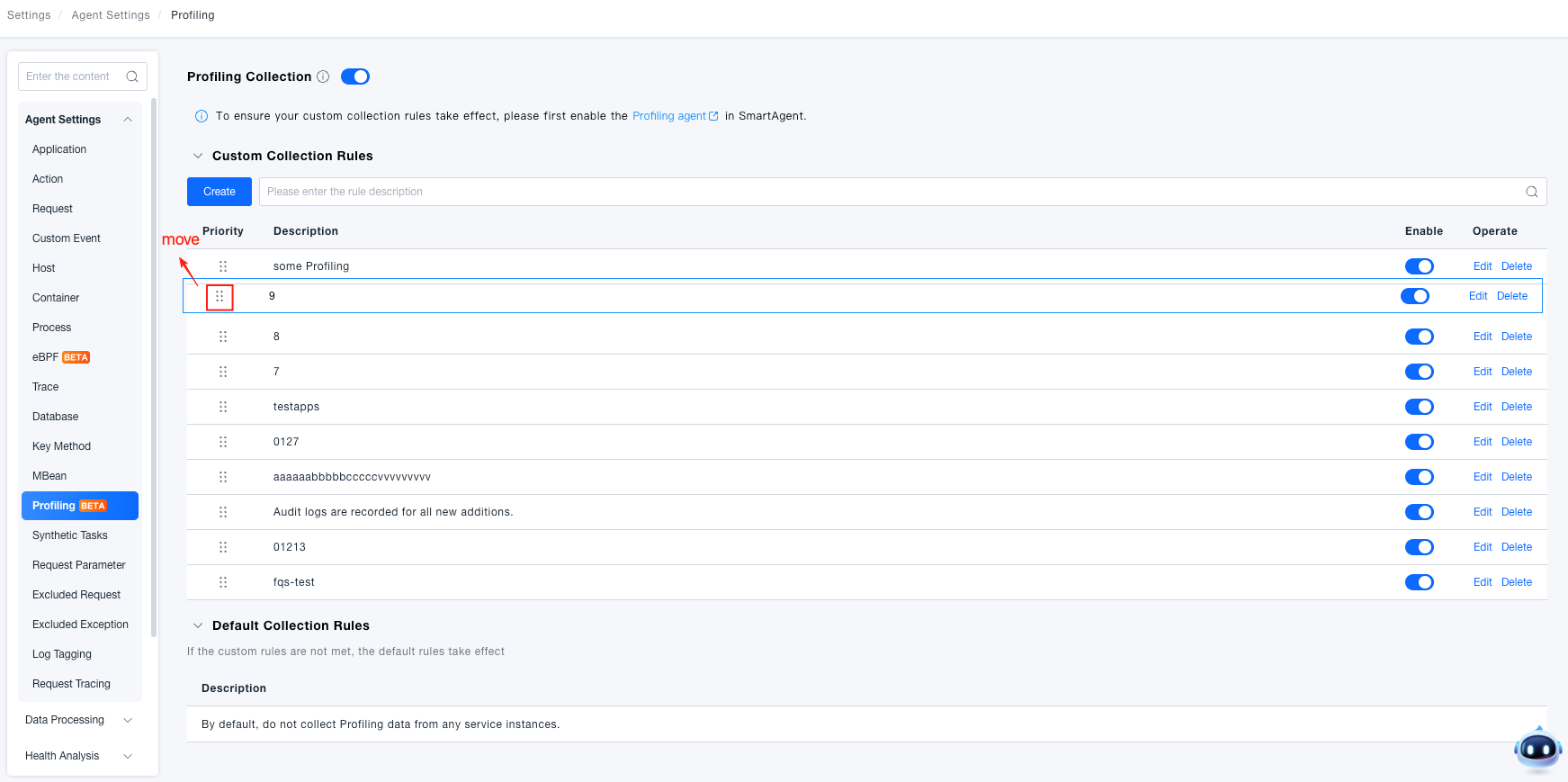Image resolution: width=1568 pixels, height=782 pixels.
Task: Click the info icon beside Profiling Collection
Action: click(323, 76)
